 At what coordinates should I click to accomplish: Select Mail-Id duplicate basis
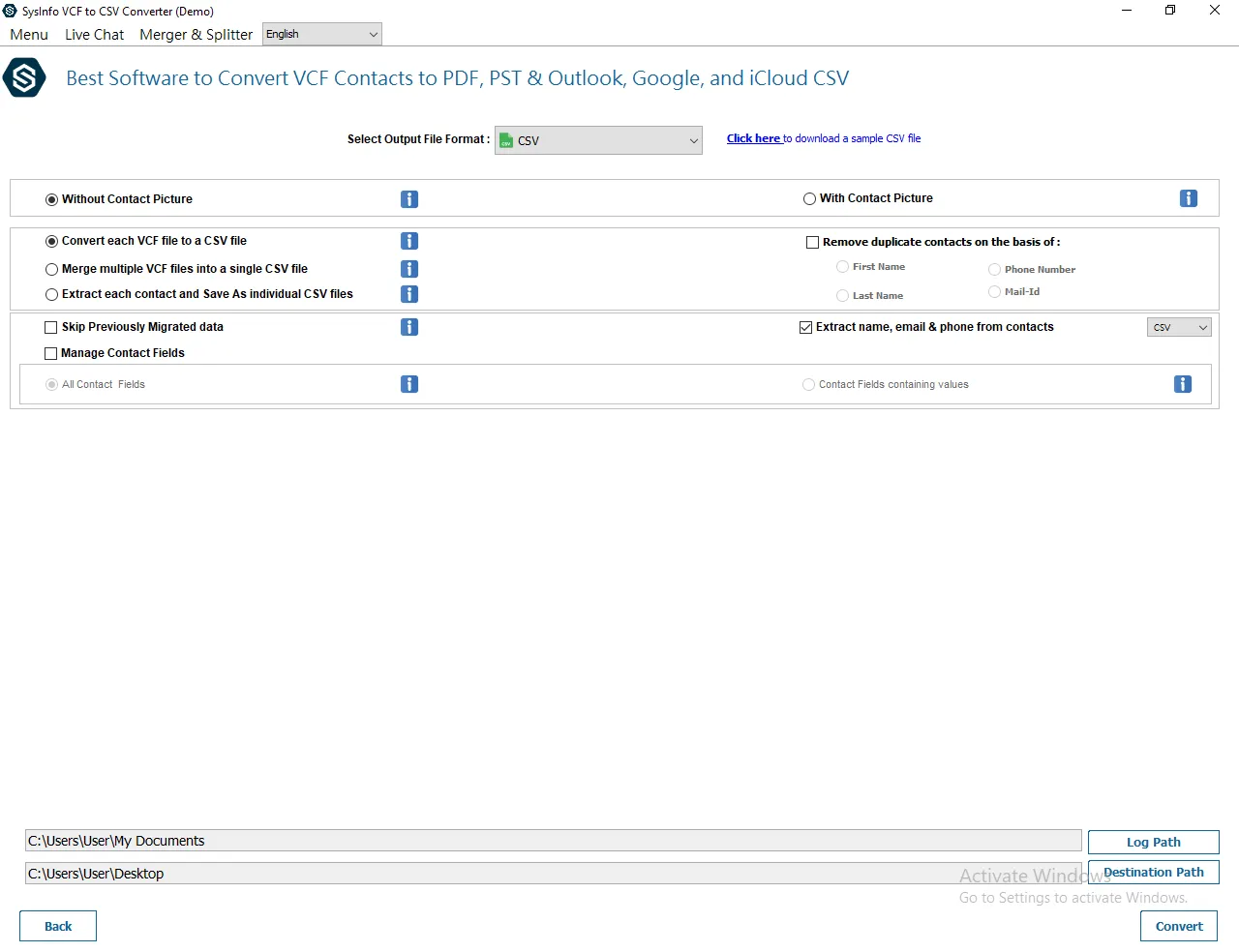pos(994,291)
